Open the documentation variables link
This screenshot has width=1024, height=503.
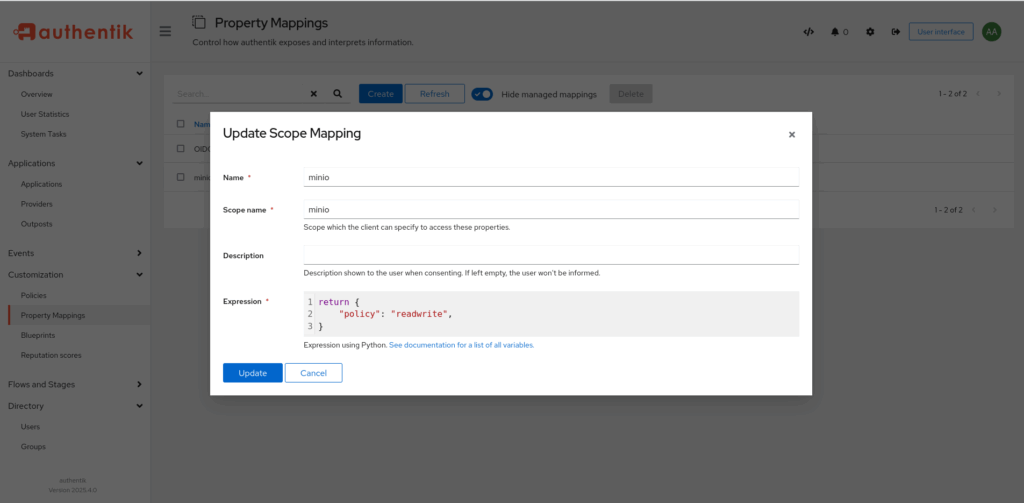461,345
